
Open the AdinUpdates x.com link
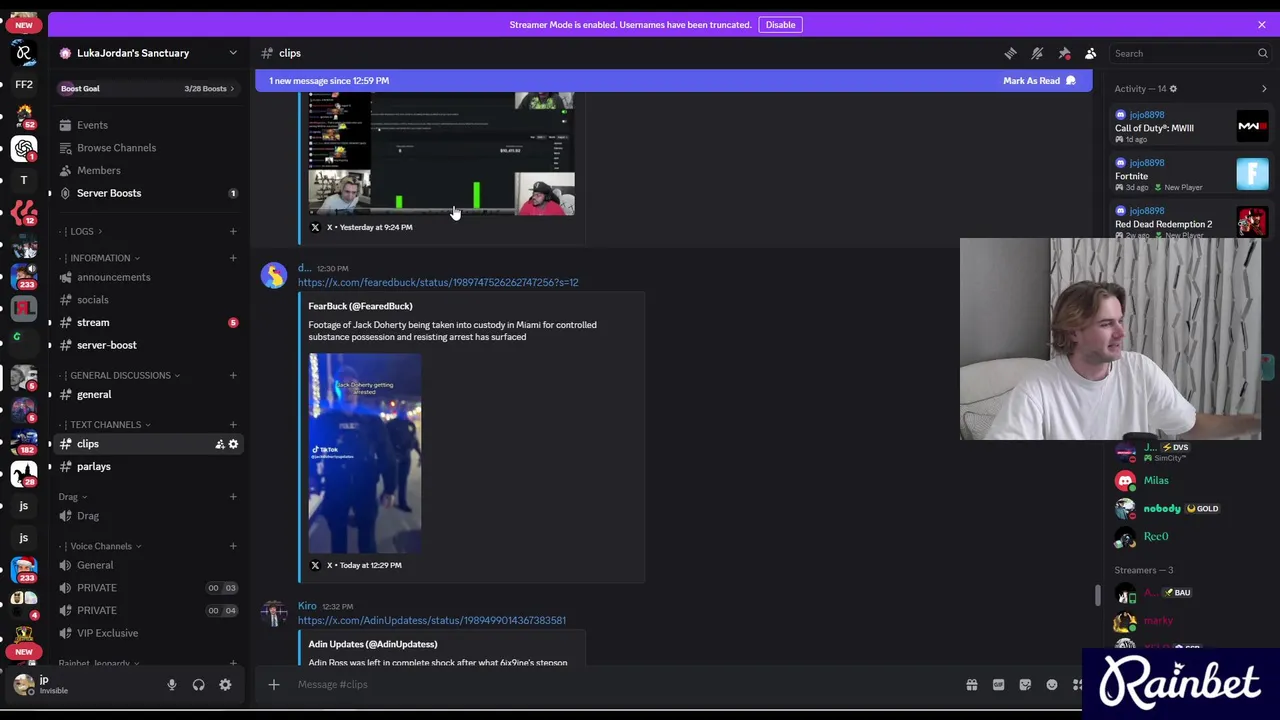[432, 620]
